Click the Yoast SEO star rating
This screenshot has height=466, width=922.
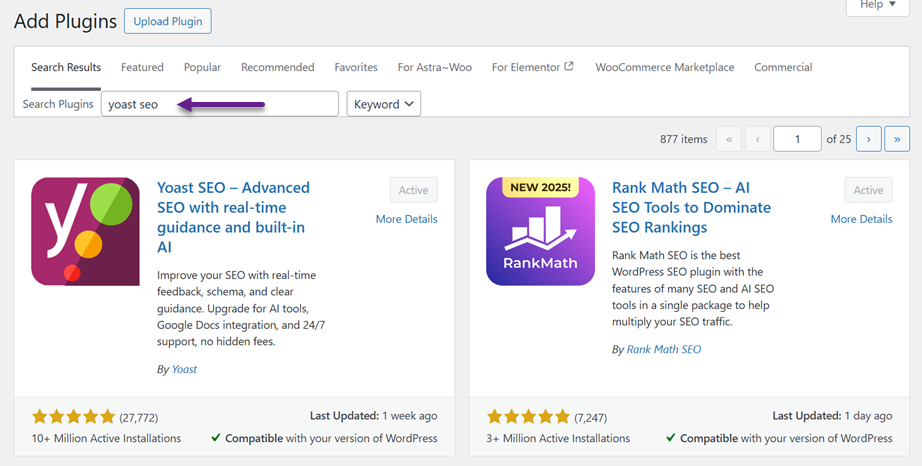[x=74, y=417]
